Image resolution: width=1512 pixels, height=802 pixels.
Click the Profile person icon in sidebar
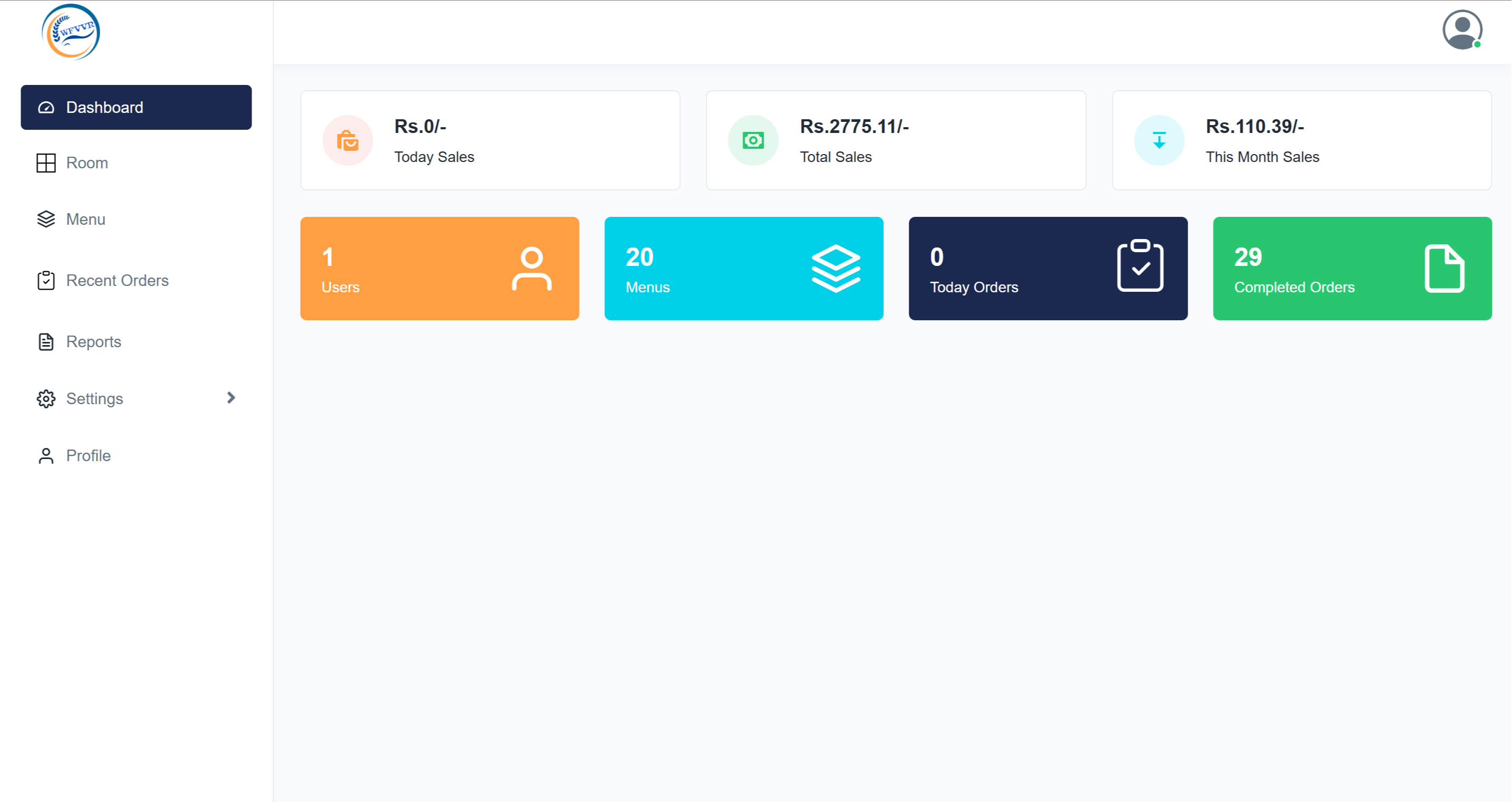pyautogui.click(x=46, y=455)
